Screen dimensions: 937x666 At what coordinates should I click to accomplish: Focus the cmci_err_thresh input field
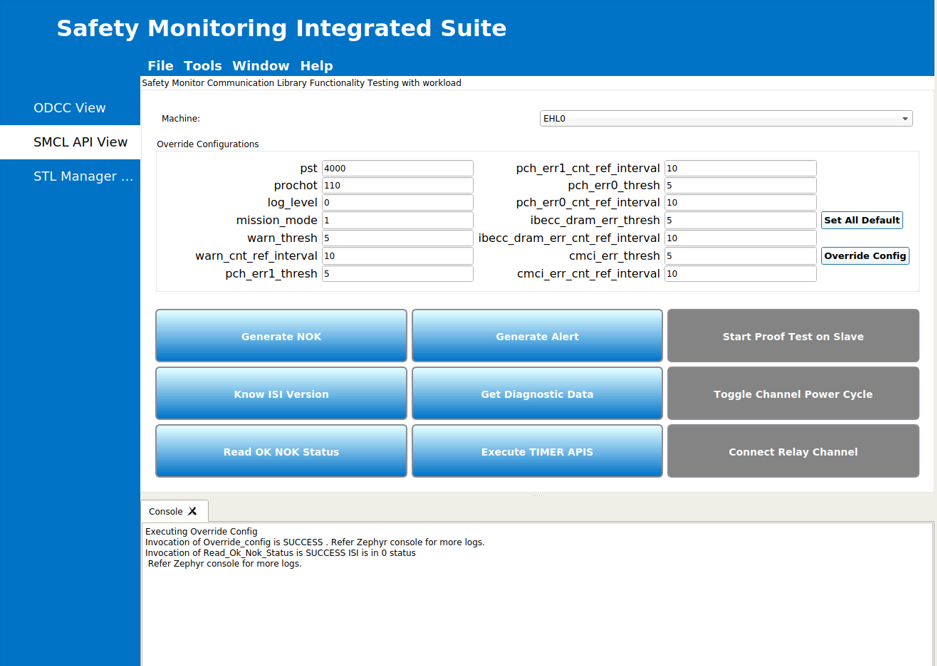[740, 256]
